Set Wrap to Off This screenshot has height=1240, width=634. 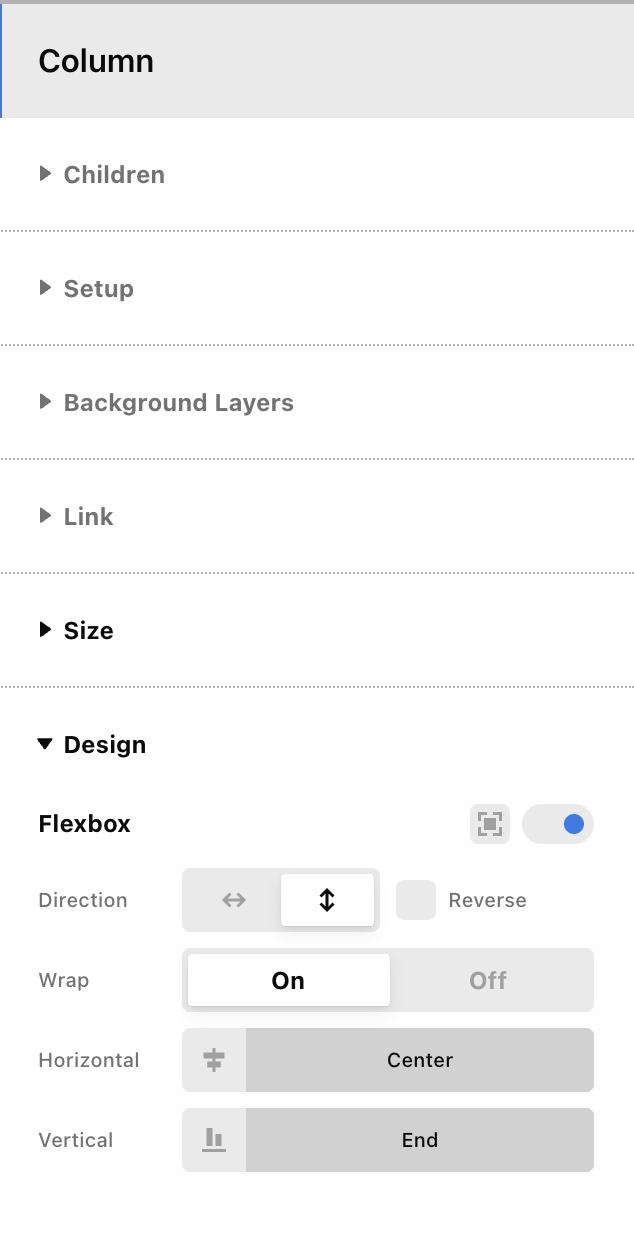489,980
